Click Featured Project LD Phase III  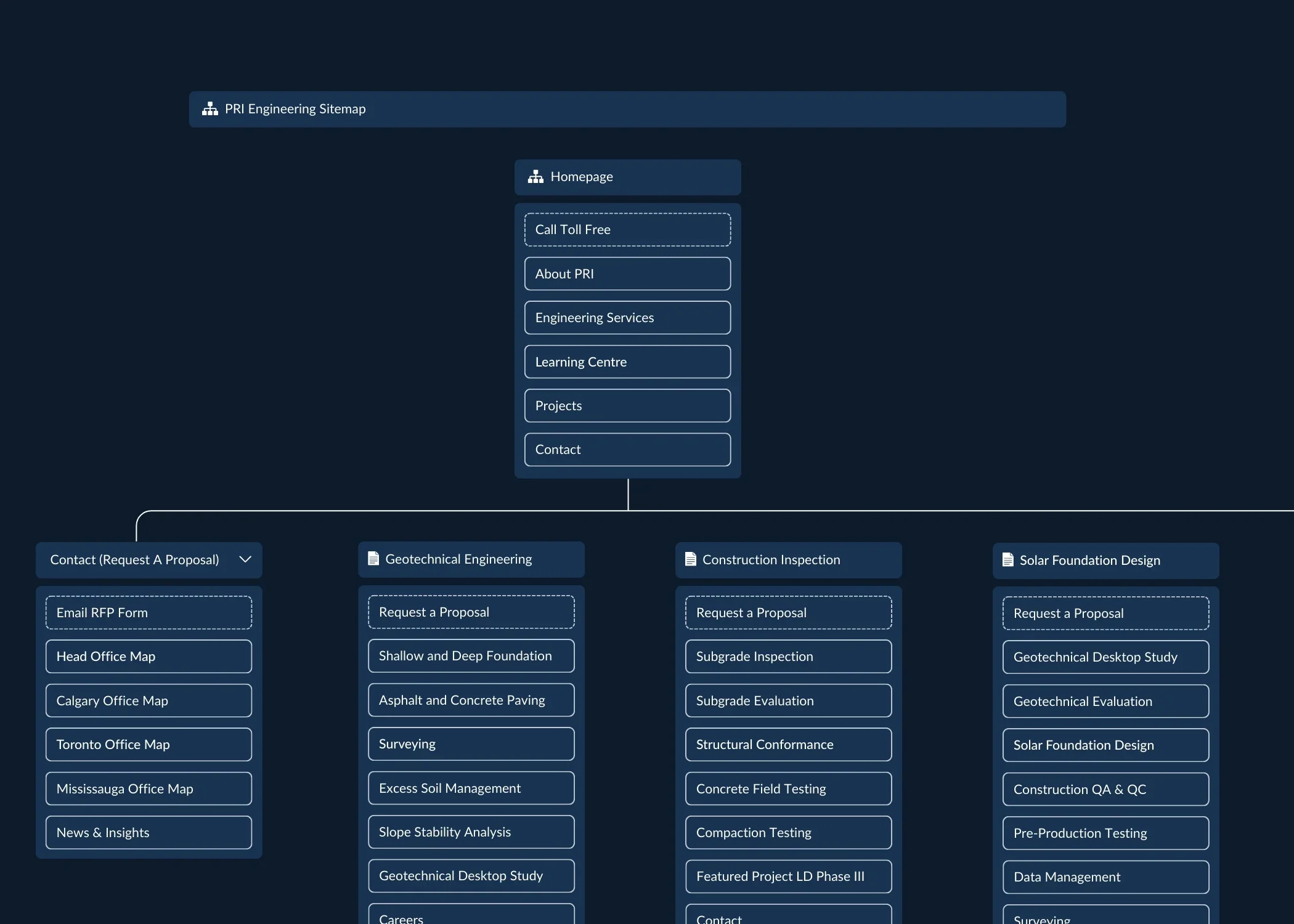[x=788, y=876]
